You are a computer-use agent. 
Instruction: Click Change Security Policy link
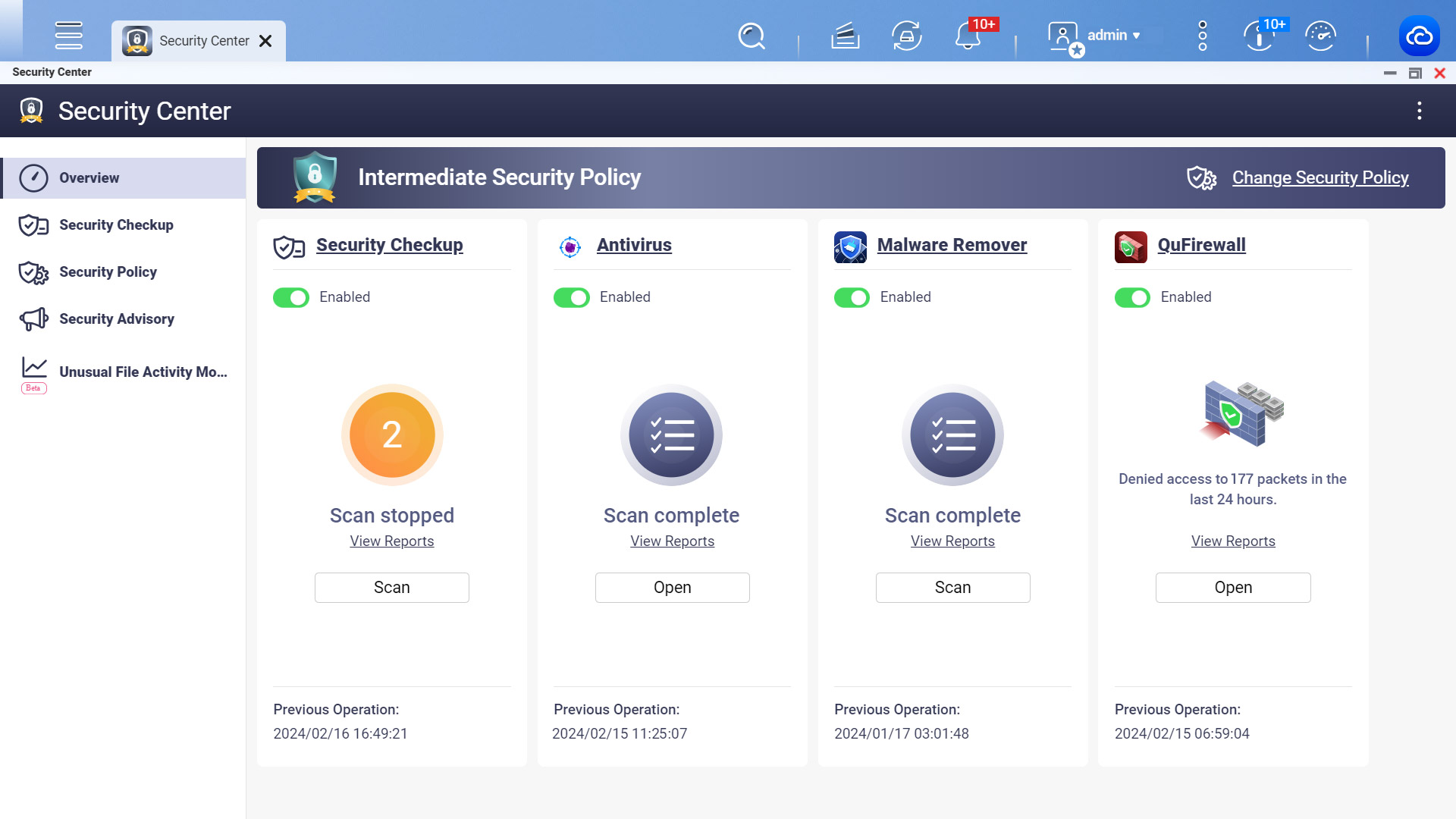click(1319, 177)
